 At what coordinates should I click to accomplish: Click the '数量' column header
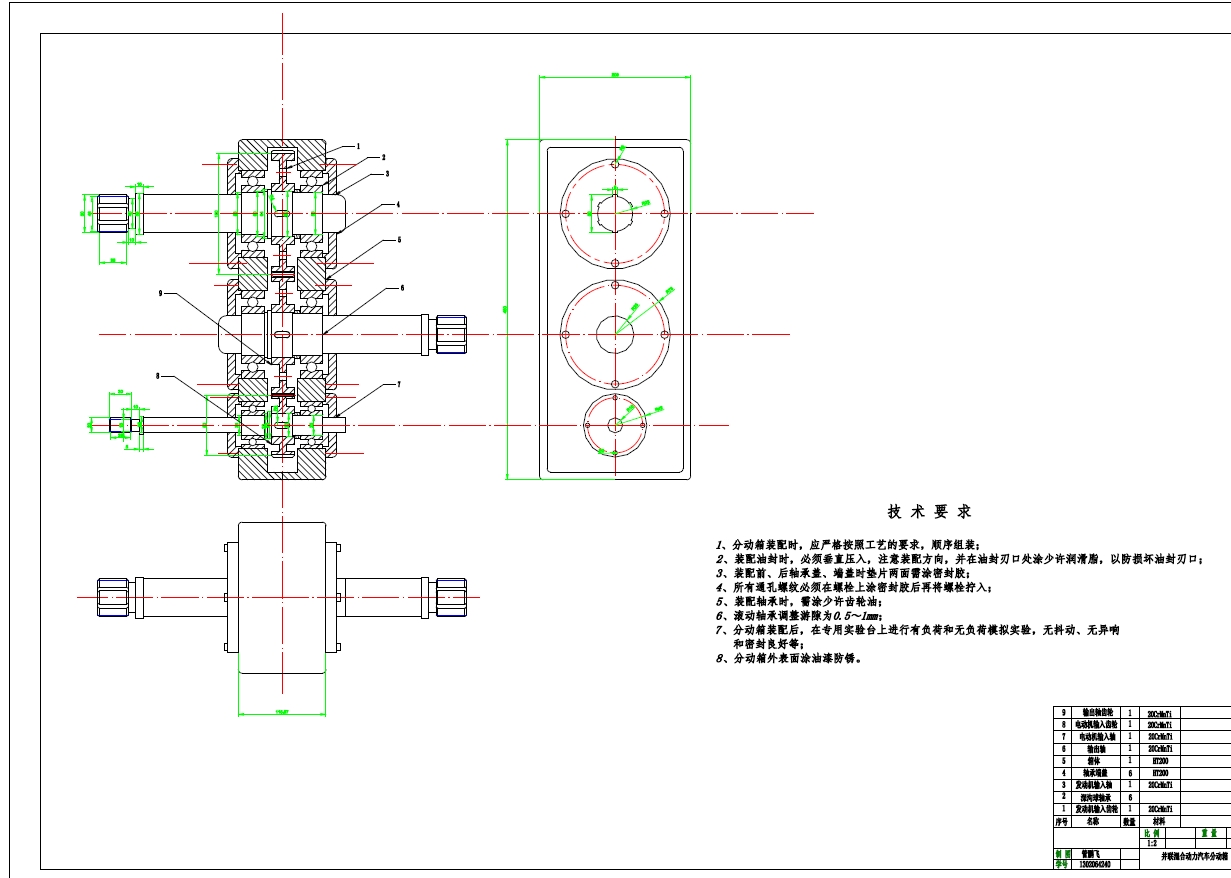click(x=1129, y=822)
